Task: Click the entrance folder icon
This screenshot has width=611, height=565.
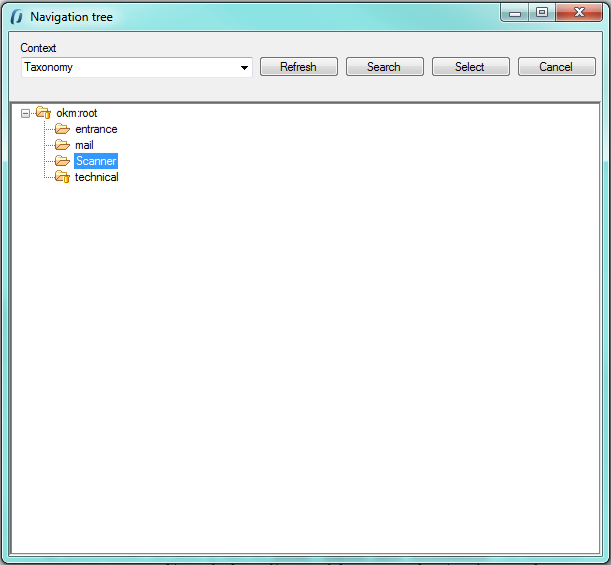Action: click(62, 129)
